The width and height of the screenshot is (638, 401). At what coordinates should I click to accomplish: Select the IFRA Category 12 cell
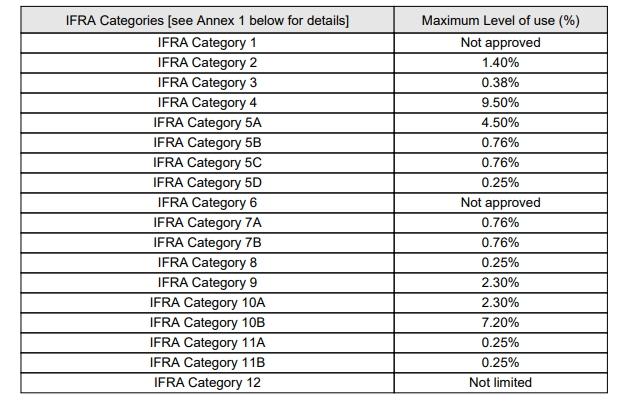click(207, 382)
